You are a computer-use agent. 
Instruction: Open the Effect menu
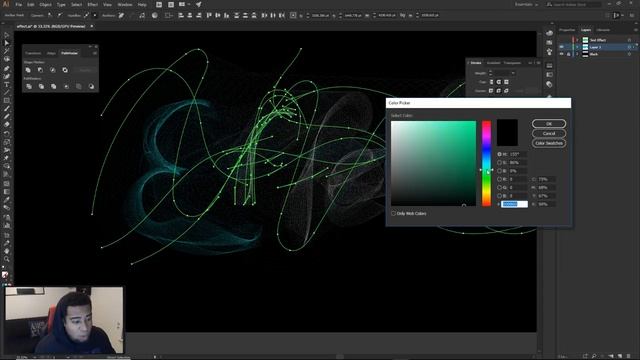(93, 4)
